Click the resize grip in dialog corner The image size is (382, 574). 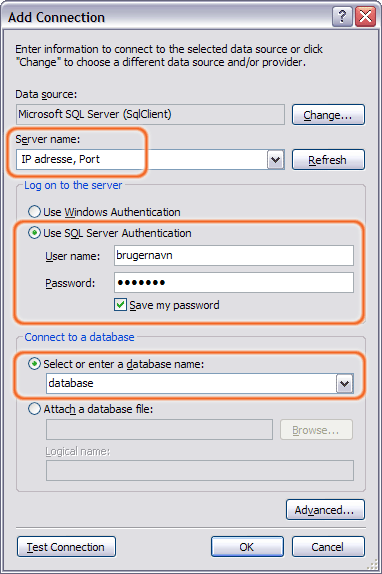373,565
